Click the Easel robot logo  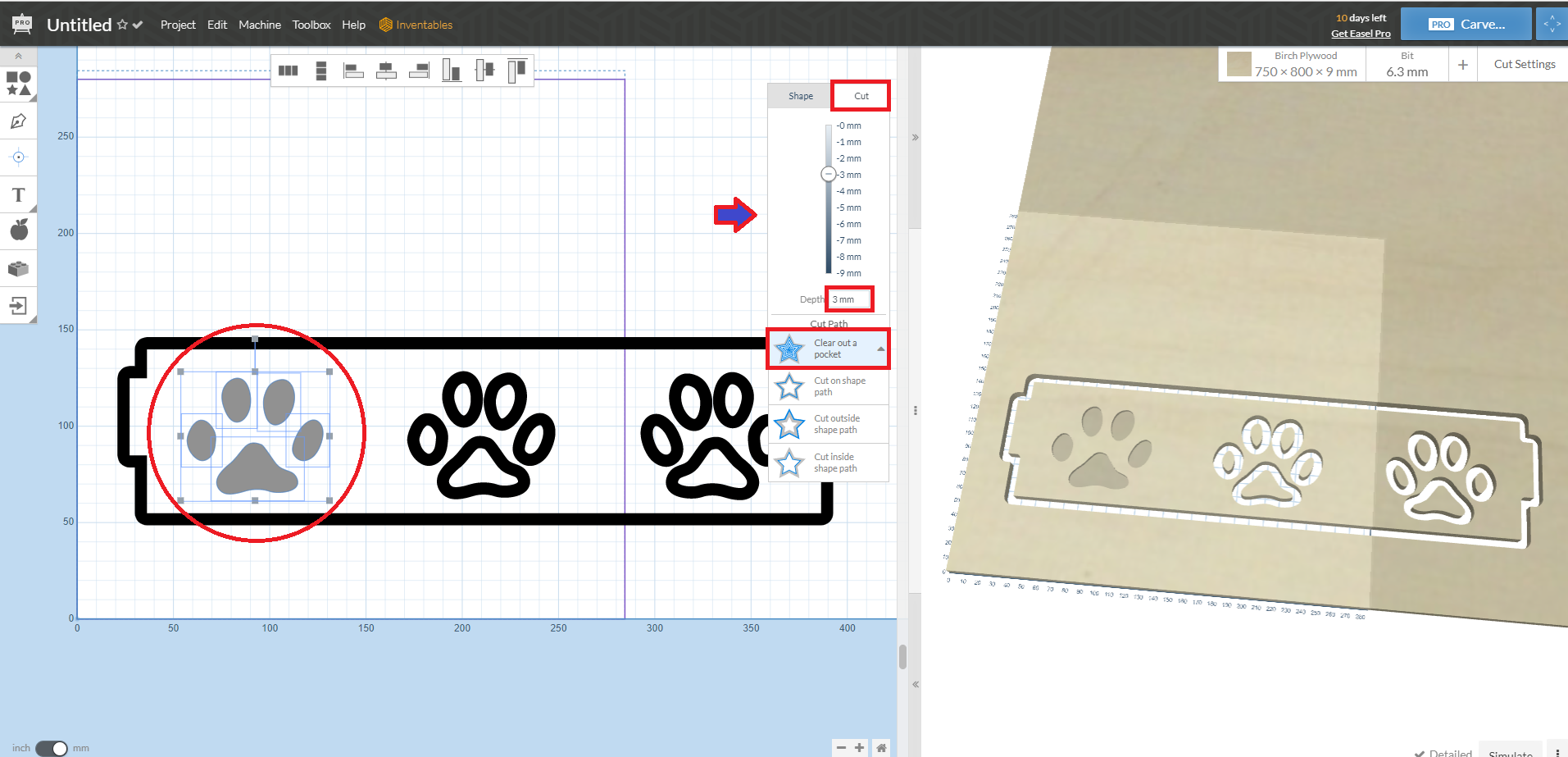tap(22, 25)
